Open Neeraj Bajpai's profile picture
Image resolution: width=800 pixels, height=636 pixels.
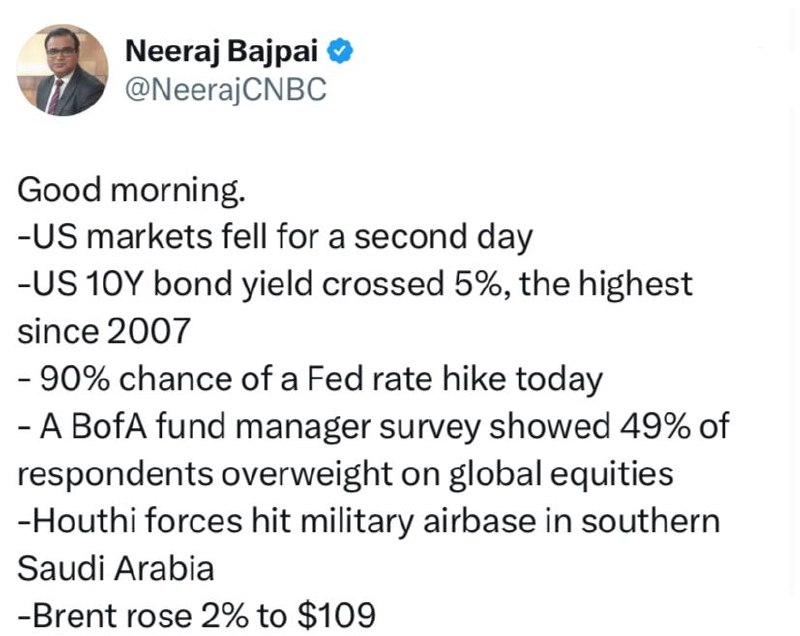click(62, 70)
